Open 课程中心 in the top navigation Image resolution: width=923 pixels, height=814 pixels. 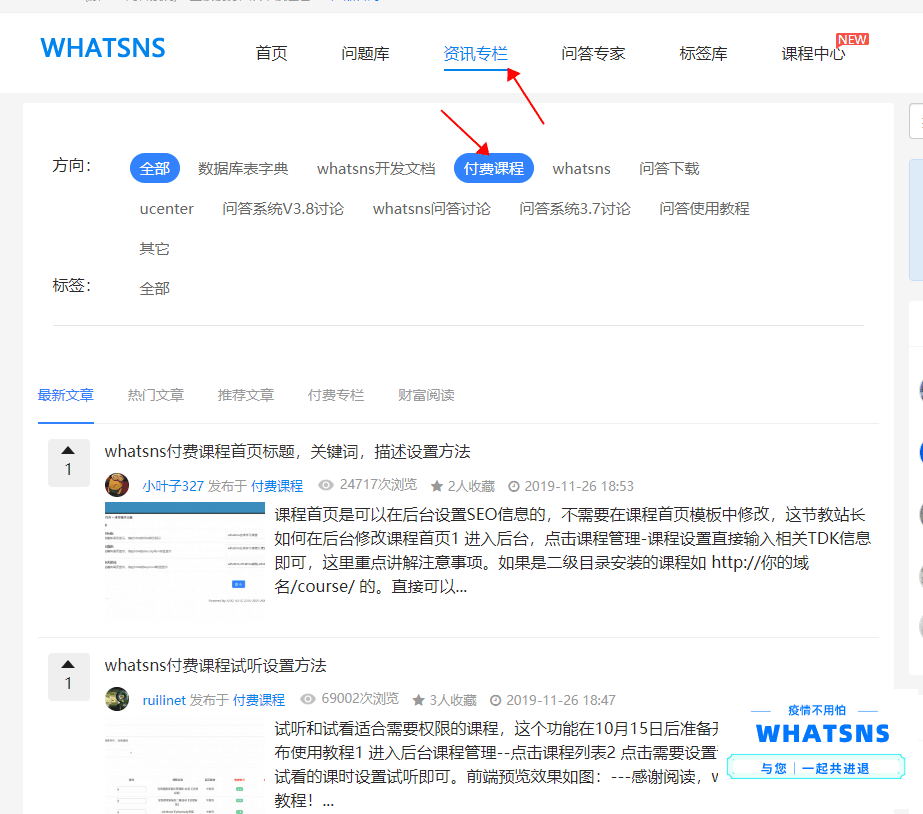pos(813,54)
